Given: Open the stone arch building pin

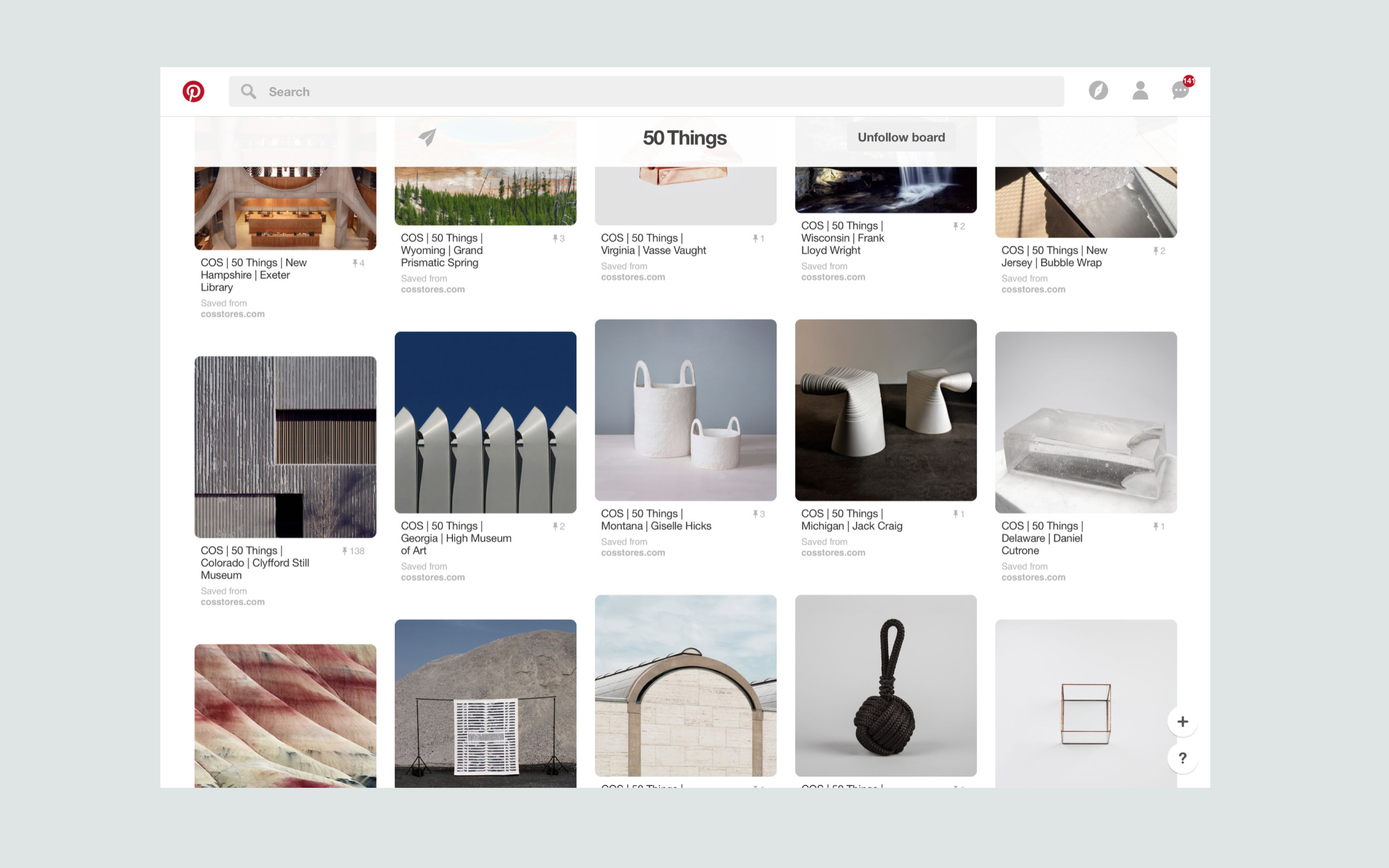Looking at the screenshot, I should (685, 685).
